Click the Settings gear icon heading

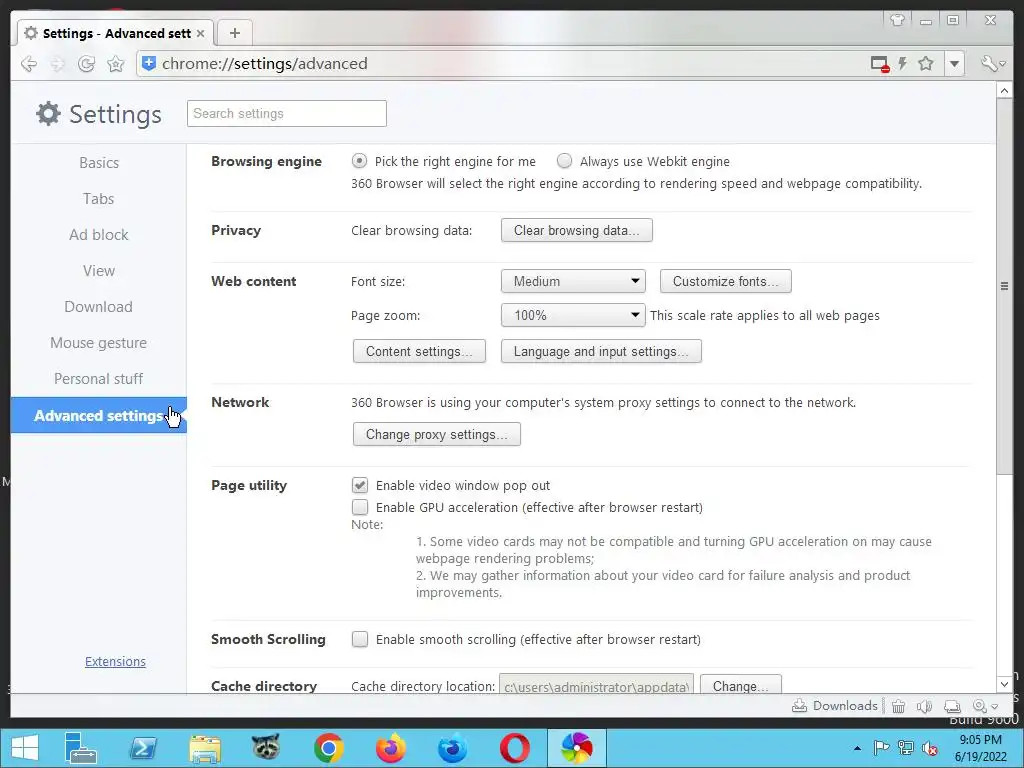tap(48, 114)
